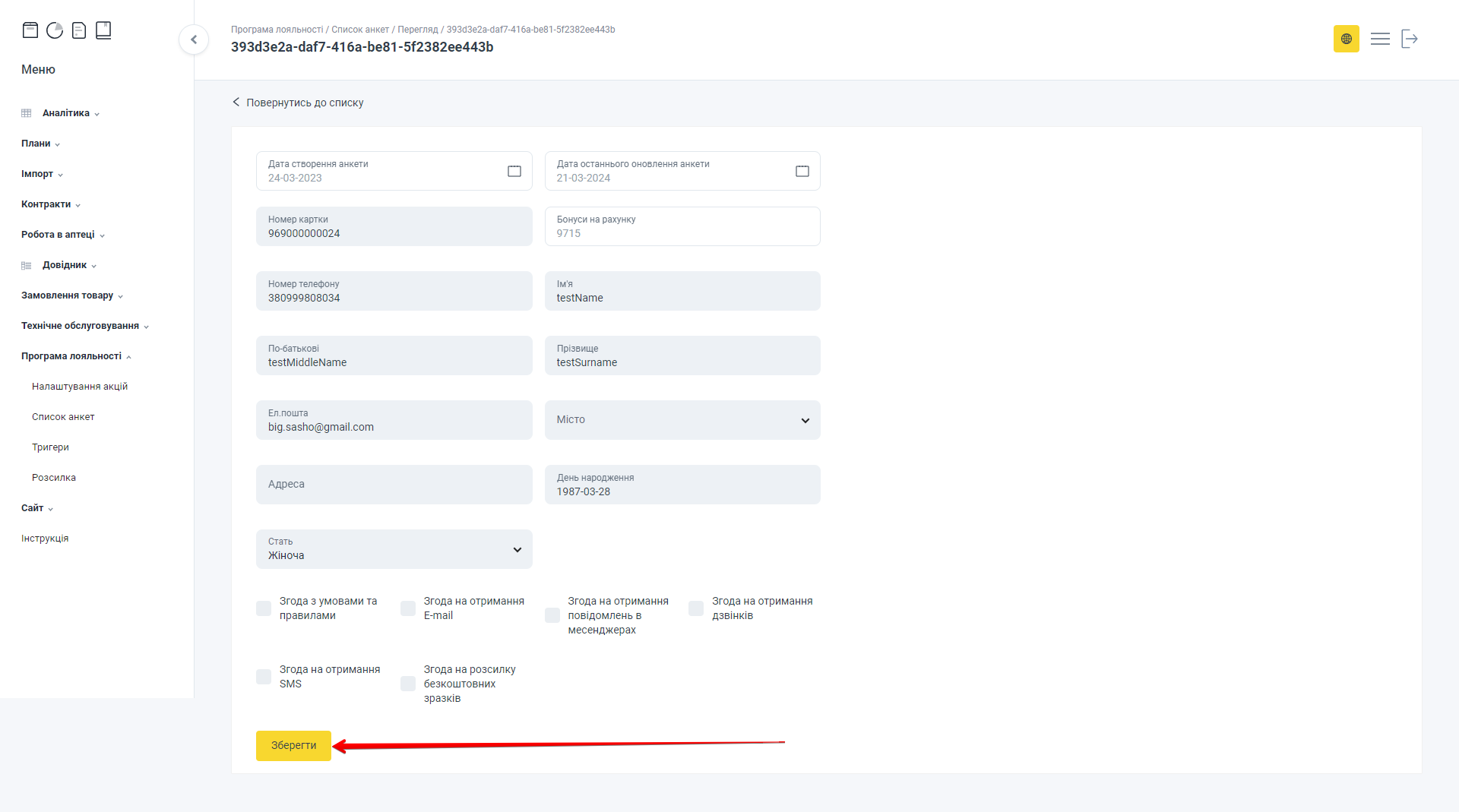This screenshot has height=812, width=1459.
Task: Click the 'Адреса' input field
Action: 394,485
